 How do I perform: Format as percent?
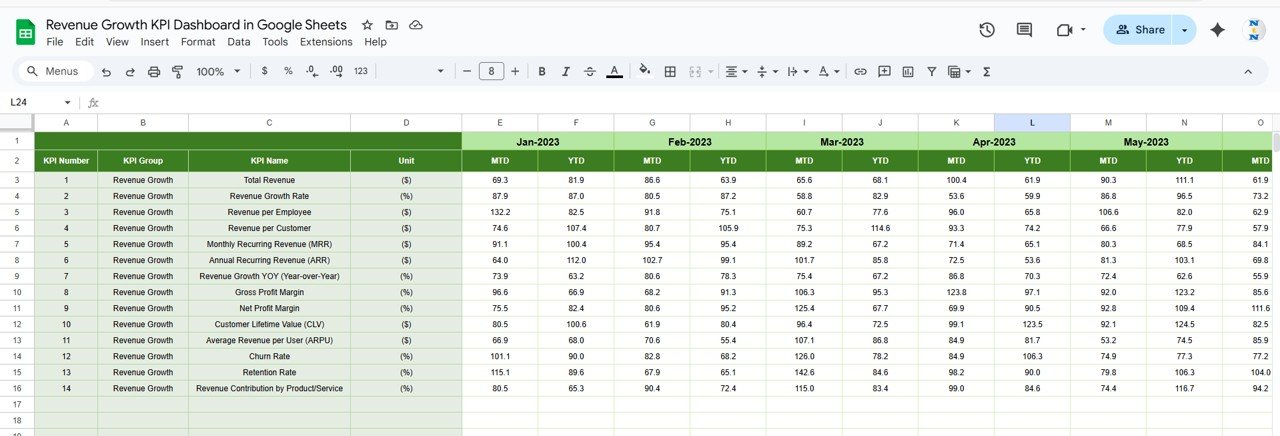tap(288, 72)
